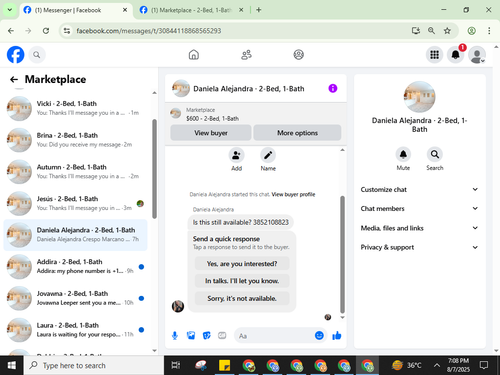Click the browser address bar URL
The image size is (500, 375).
149,31
